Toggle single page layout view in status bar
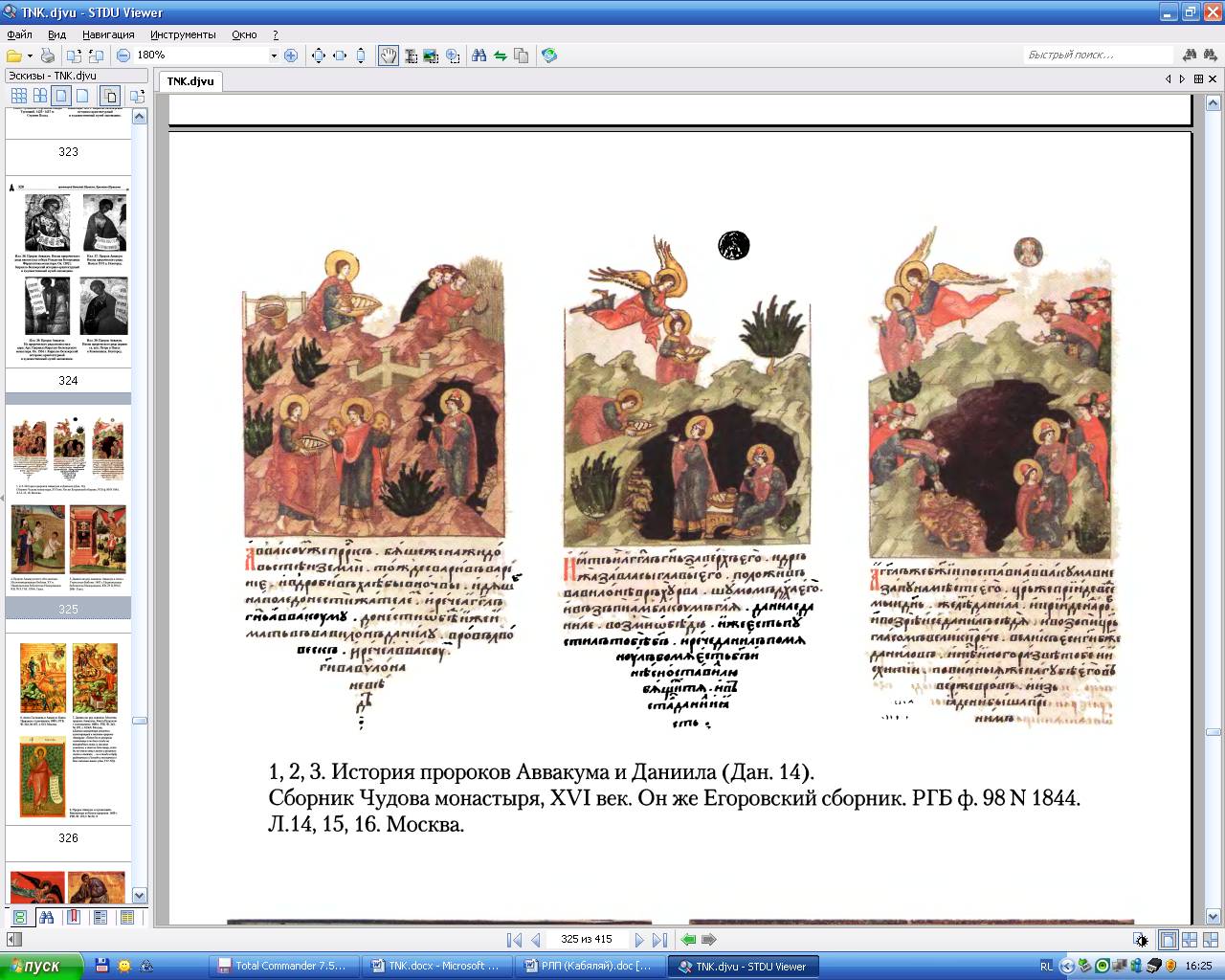The height and width of the screenshot is (980, 1225). [x=1168, y=940]
